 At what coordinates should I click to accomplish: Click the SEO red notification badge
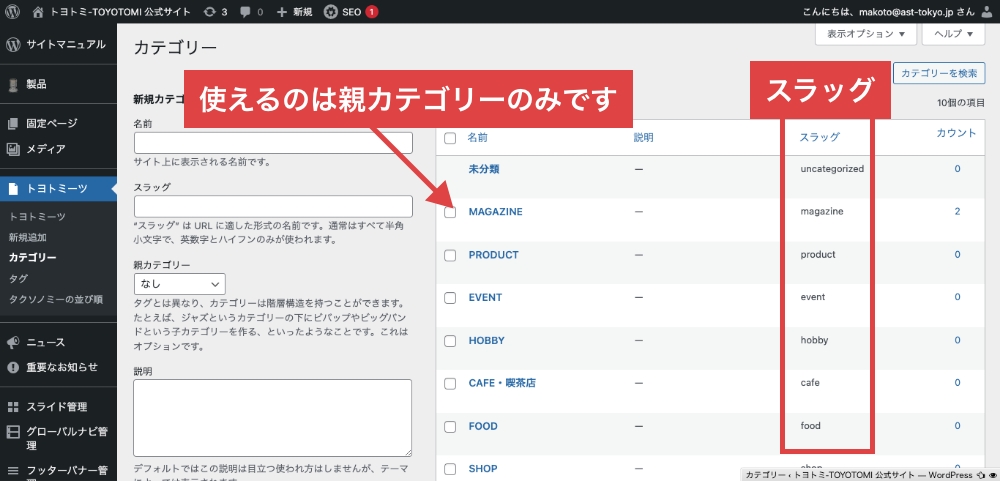[372, 11]
